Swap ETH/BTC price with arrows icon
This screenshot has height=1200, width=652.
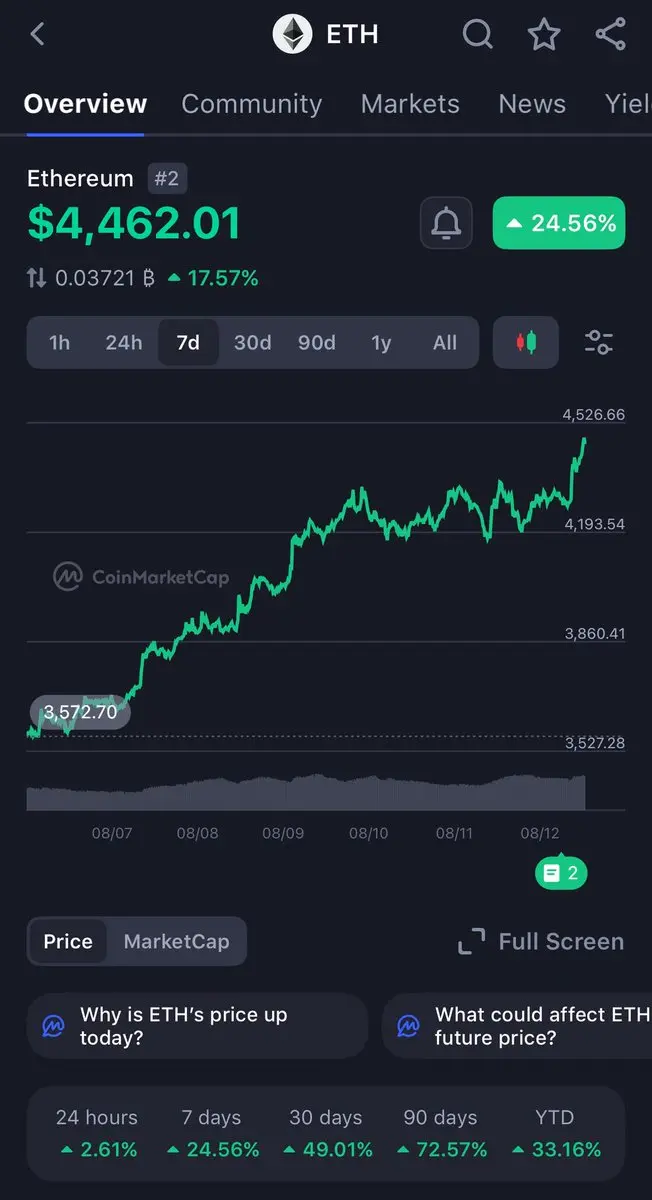click(x=36, y=278)
